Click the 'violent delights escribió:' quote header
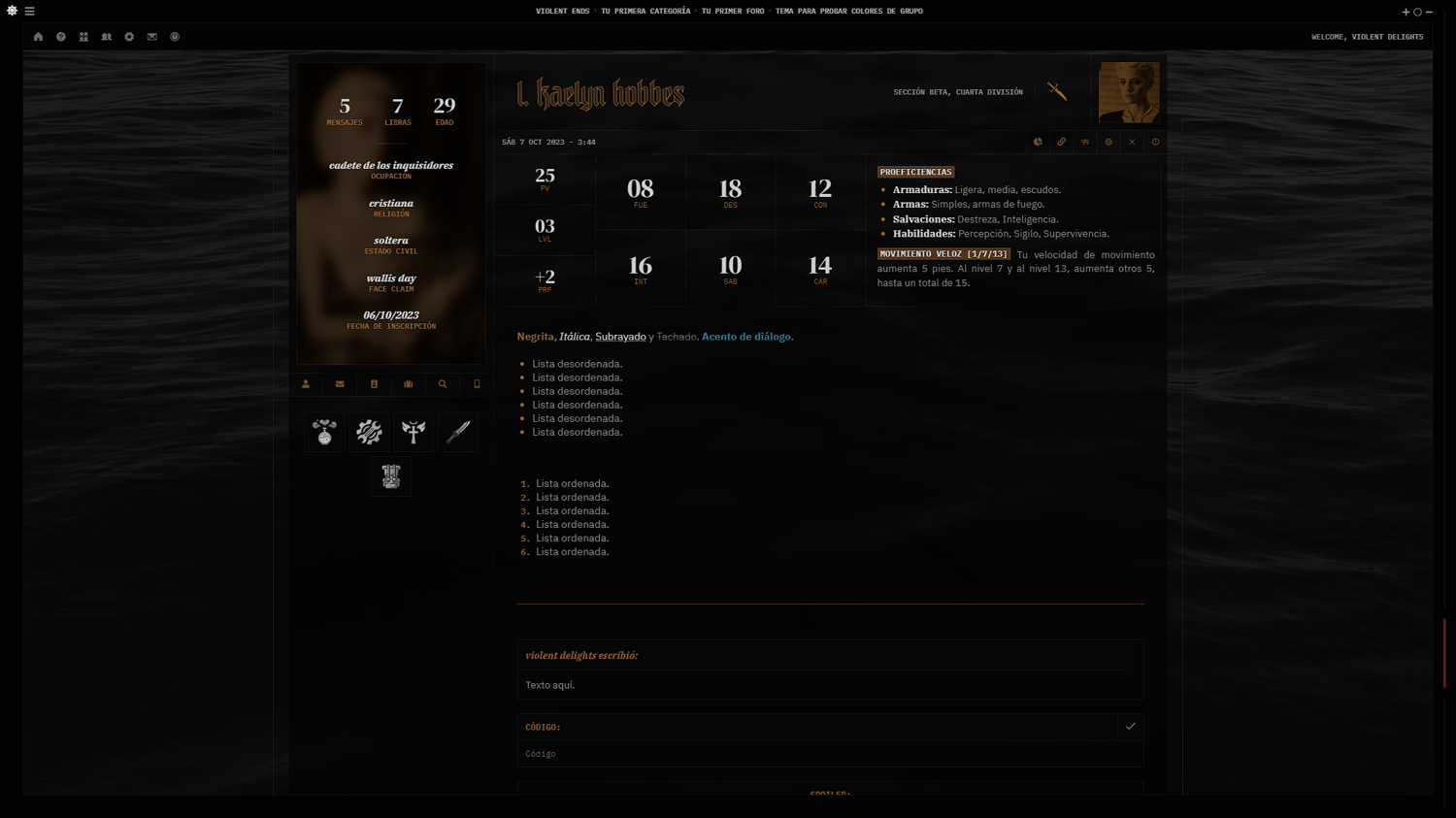The width and height of the screenshot is (1456, 818). coord(581,656)
